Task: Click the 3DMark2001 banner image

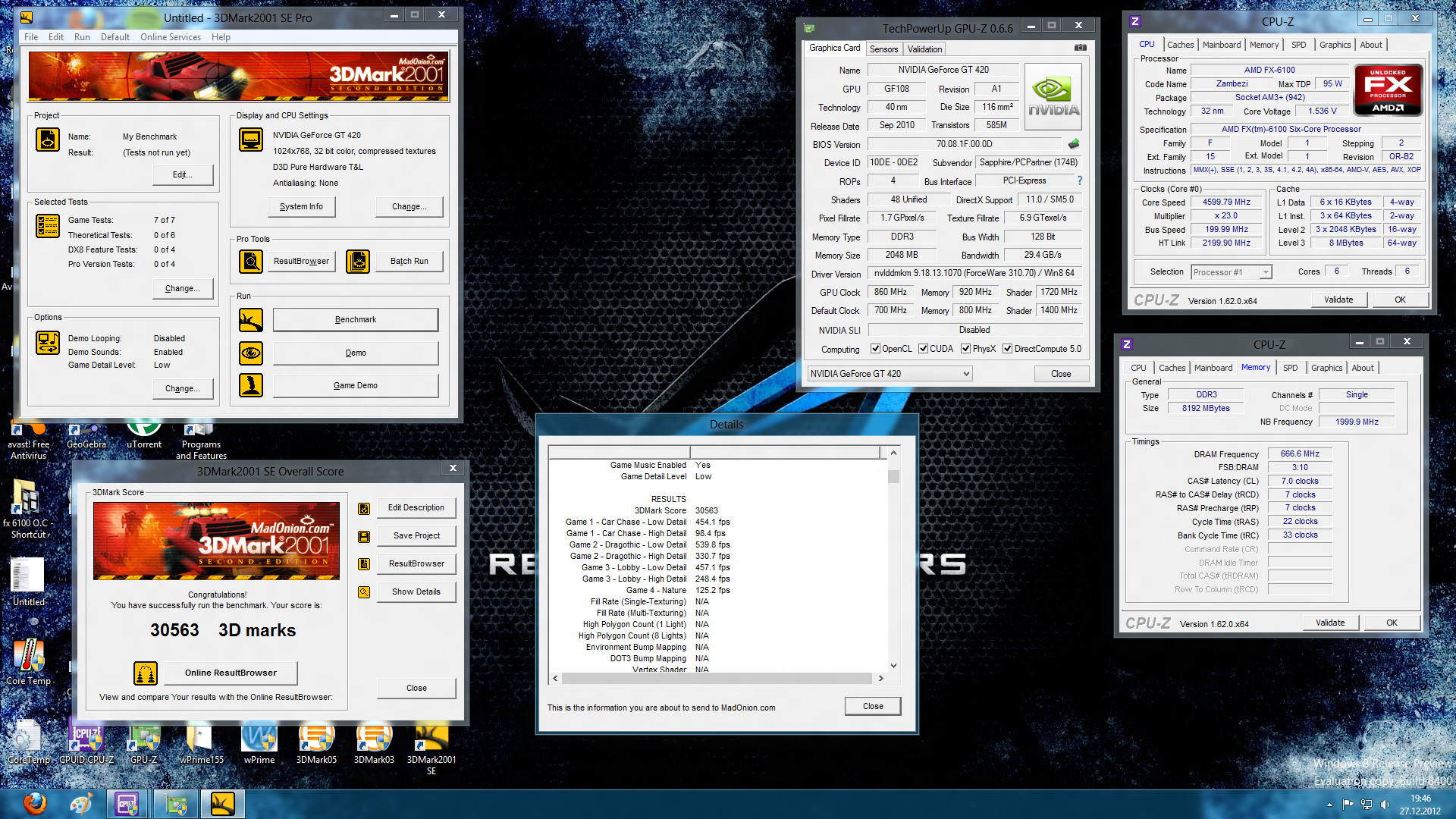Action: [239, 77]
